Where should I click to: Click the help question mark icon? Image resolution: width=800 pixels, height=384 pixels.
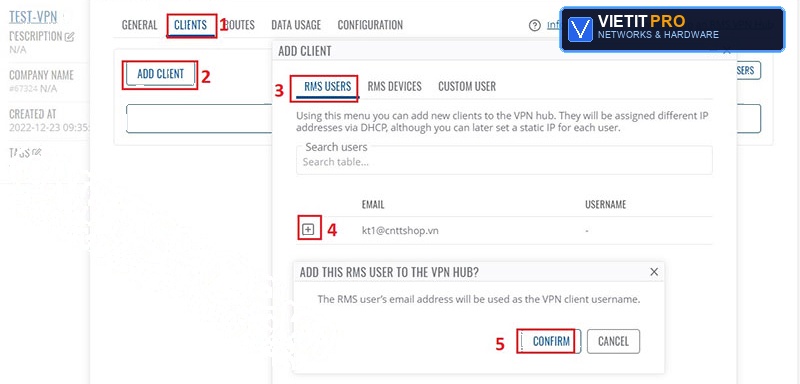coord(534,25)
